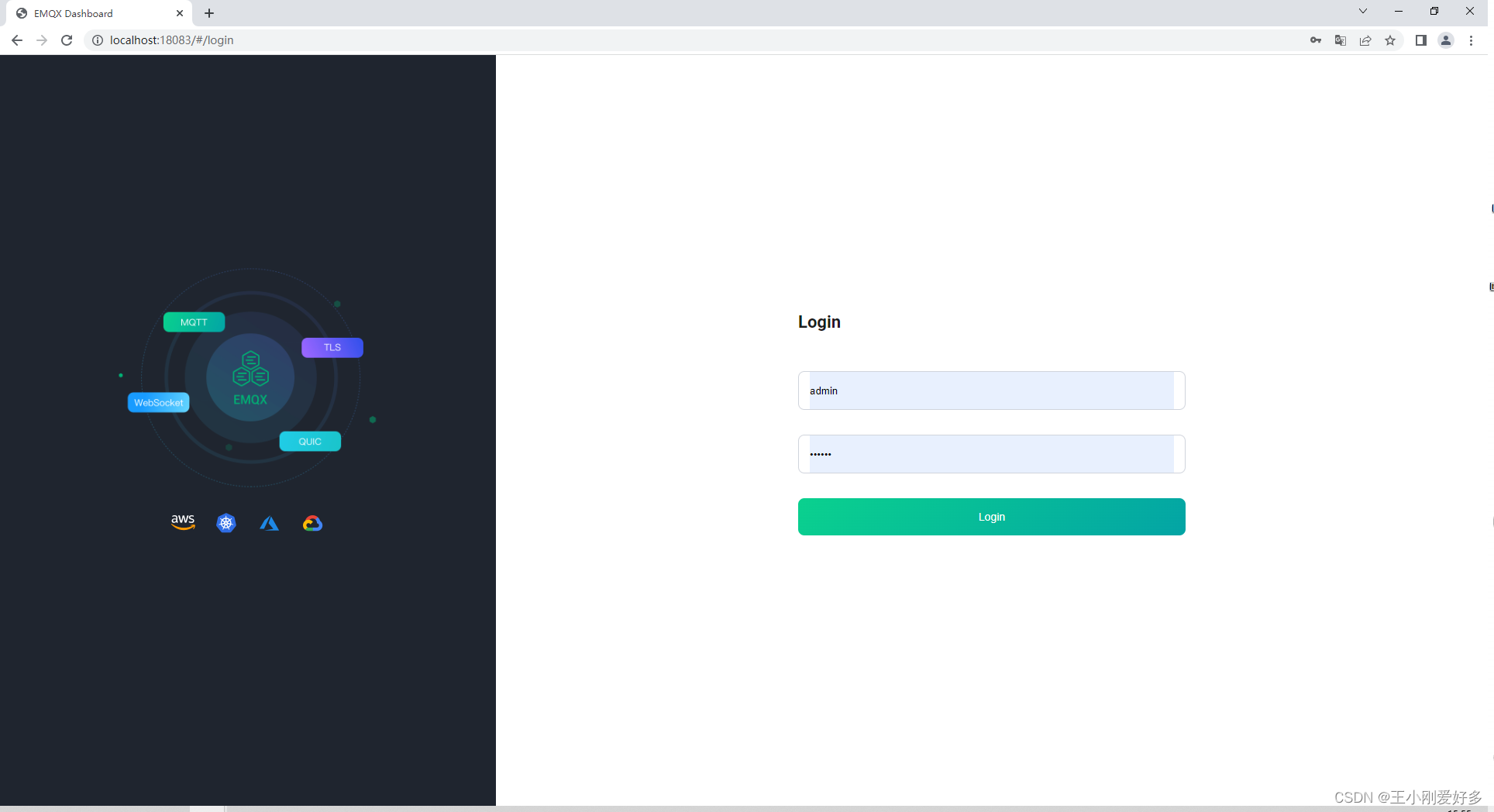Click the Kubernetes logo
This screenshot has height=812, width=1494.
click(226, 523)
